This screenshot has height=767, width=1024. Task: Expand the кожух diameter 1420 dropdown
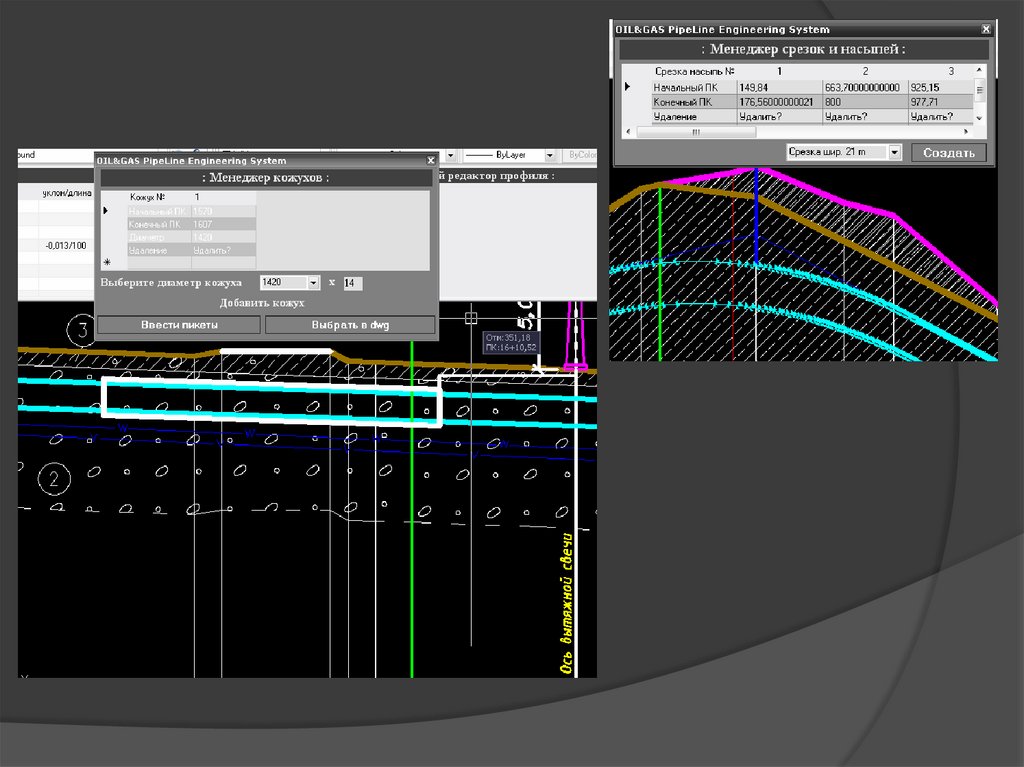pos(313,283)
